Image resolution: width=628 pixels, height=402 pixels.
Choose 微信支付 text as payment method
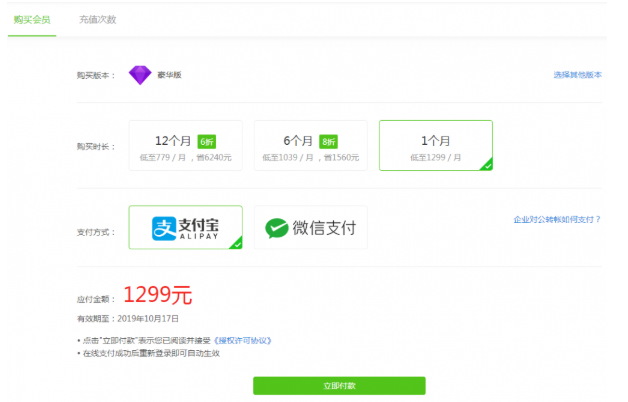[324, 228]
